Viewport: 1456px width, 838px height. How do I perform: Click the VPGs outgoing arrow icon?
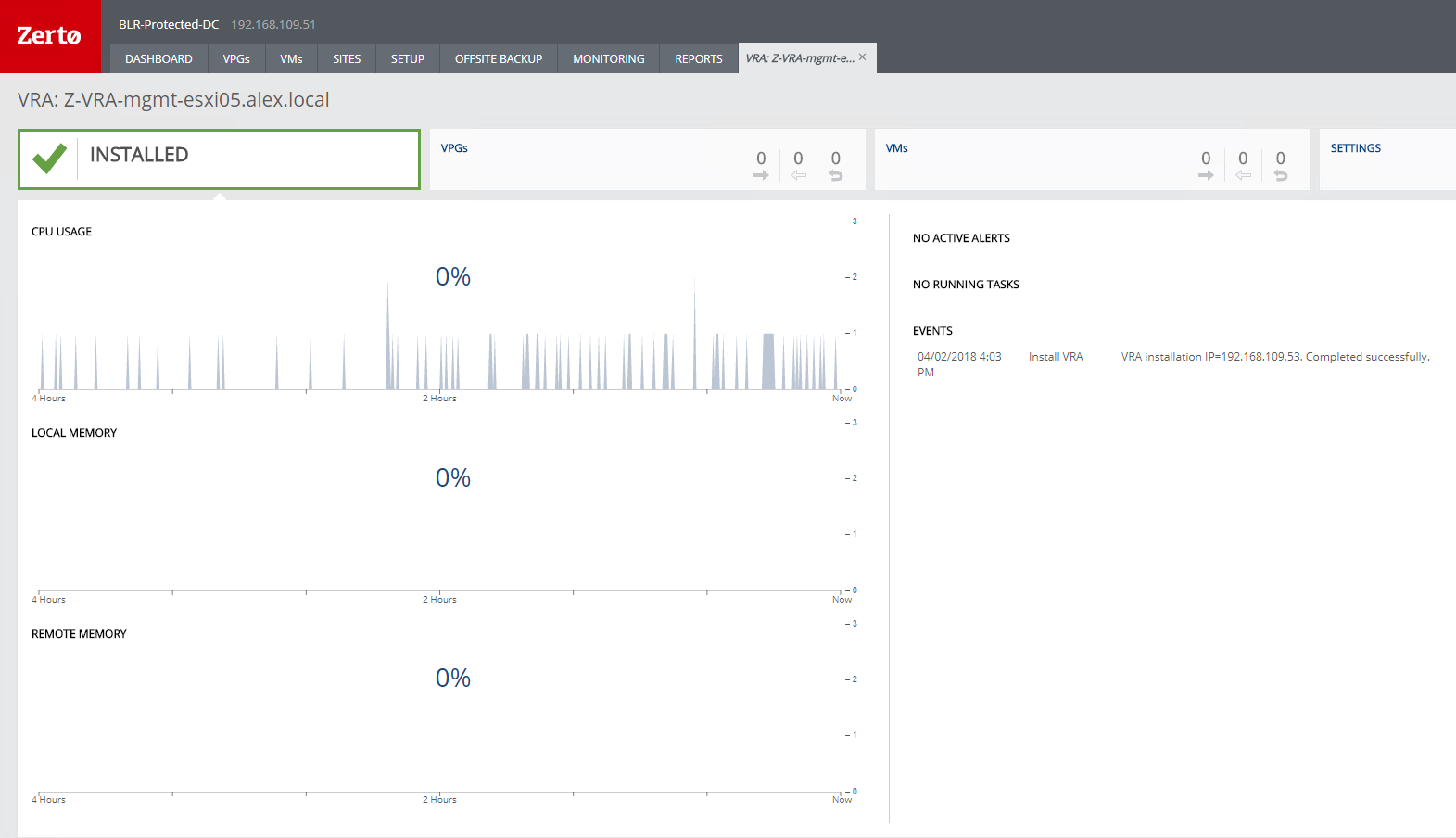(761, 175)
